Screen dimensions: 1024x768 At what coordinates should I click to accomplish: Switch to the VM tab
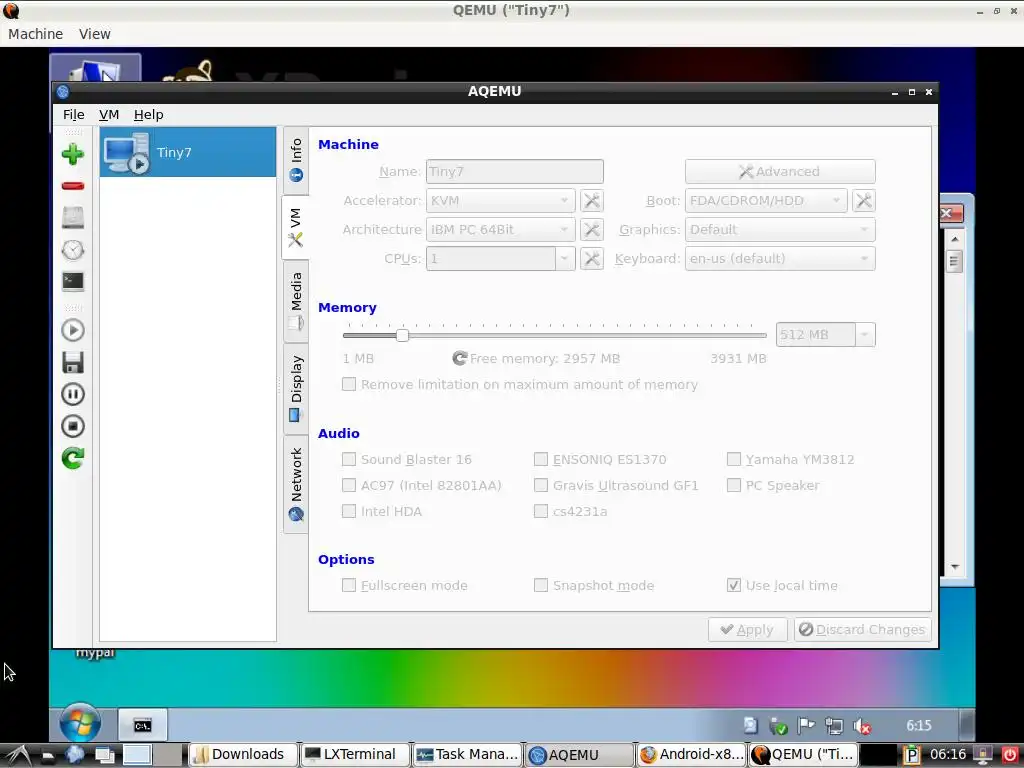pos(296,227)
